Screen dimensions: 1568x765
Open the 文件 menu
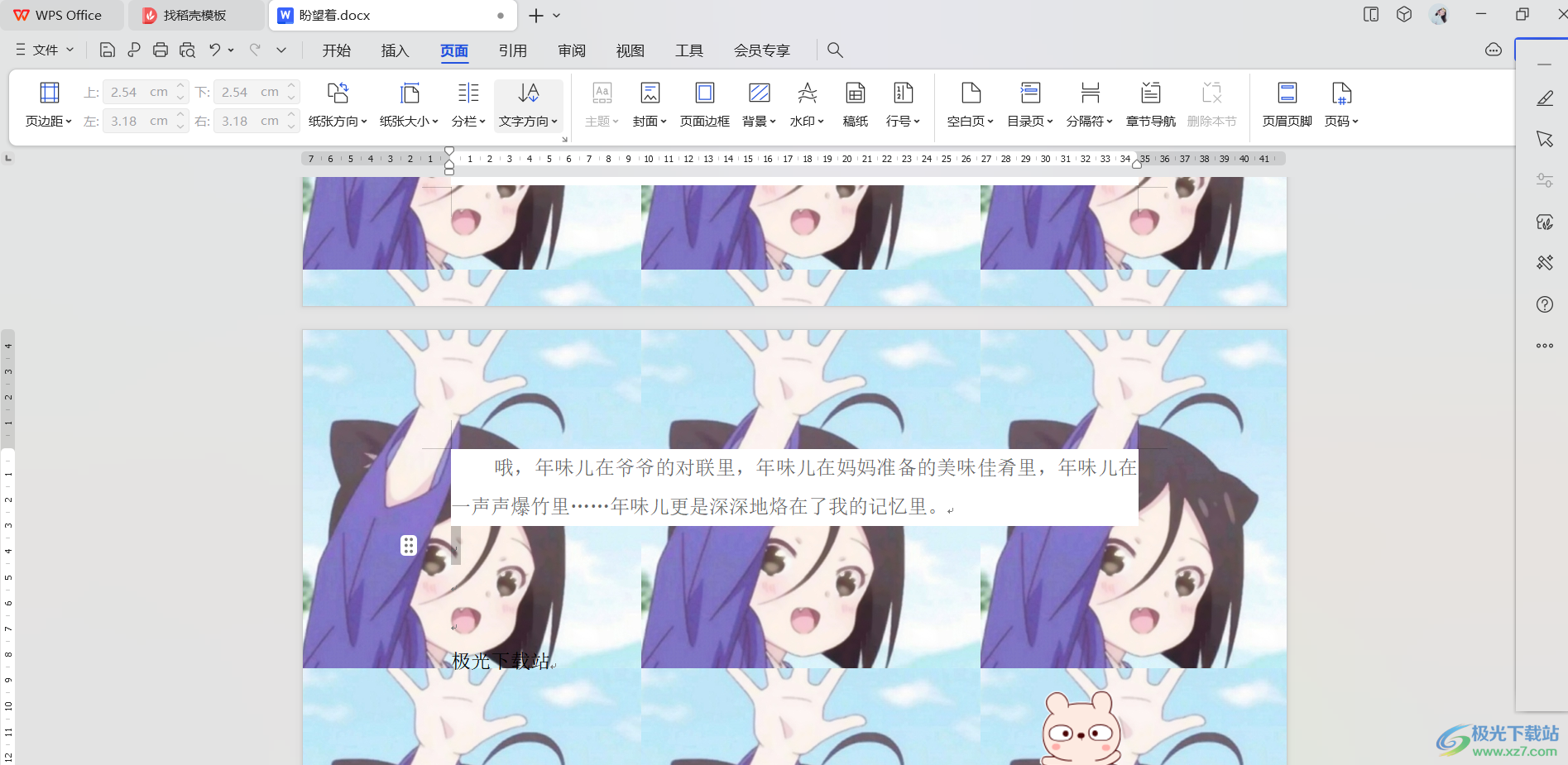[46, 50]
